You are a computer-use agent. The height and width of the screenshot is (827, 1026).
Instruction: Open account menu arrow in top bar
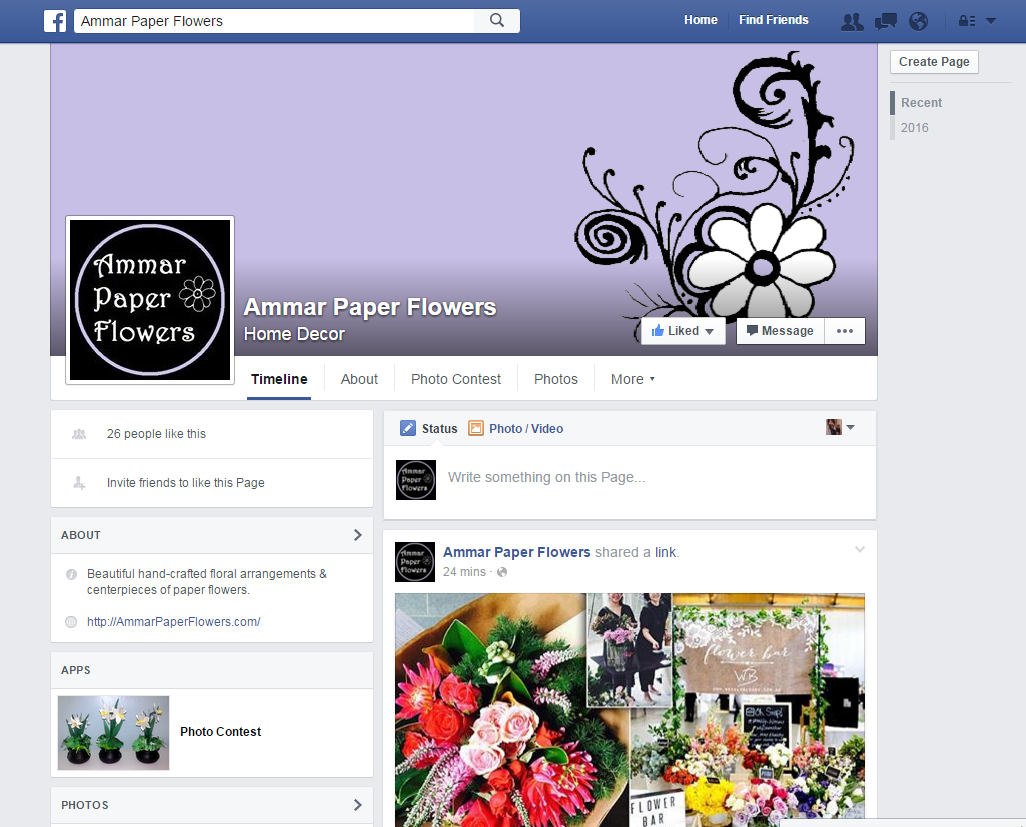[x=991, y=21]
